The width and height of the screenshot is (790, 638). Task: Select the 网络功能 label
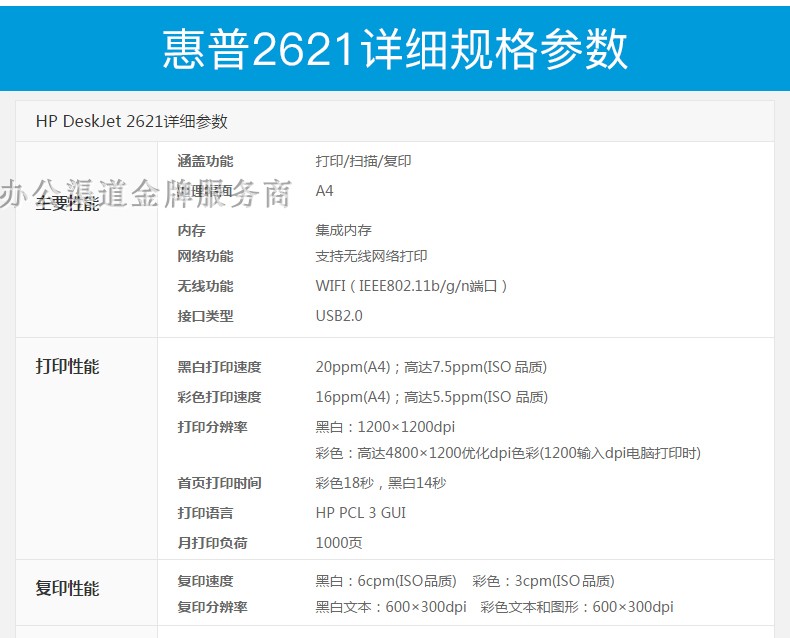click(x=205, y=256)
